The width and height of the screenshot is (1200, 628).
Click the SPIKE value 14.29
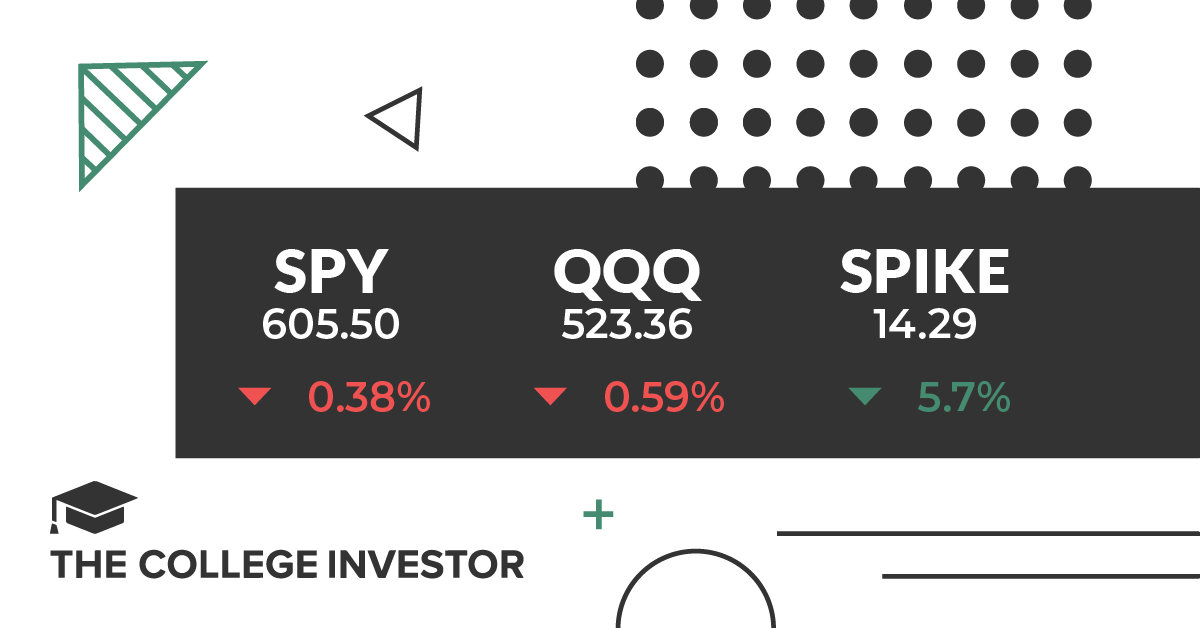pyautogui.click(x=925, y=325)
